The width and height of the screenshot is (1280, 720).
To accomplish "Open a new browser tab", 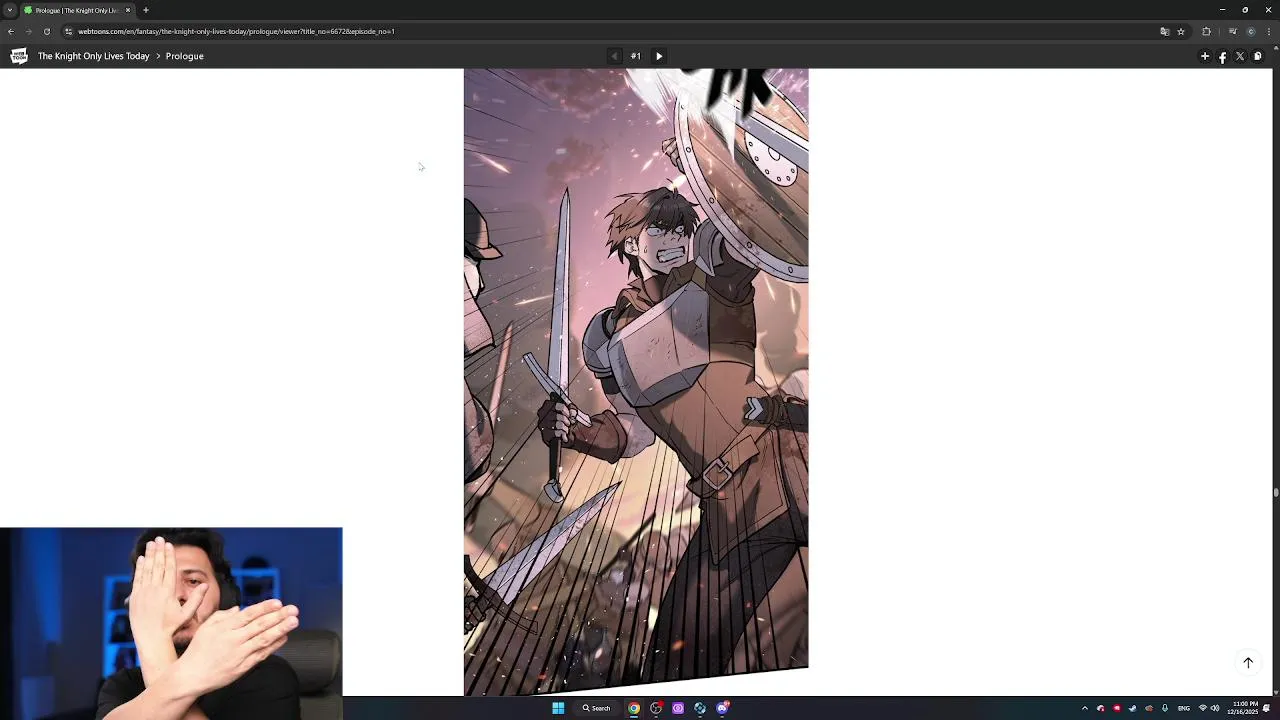I will 146,10.
